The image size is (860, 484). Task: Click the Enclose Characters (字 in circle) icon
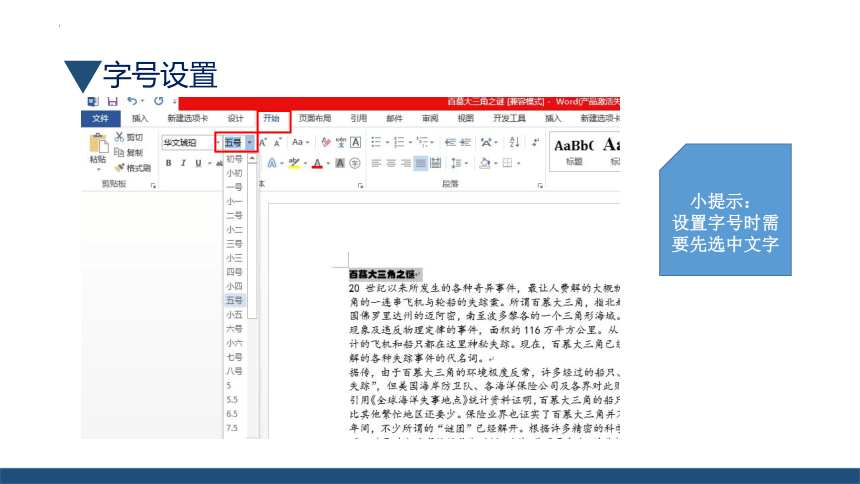(355, 163)
